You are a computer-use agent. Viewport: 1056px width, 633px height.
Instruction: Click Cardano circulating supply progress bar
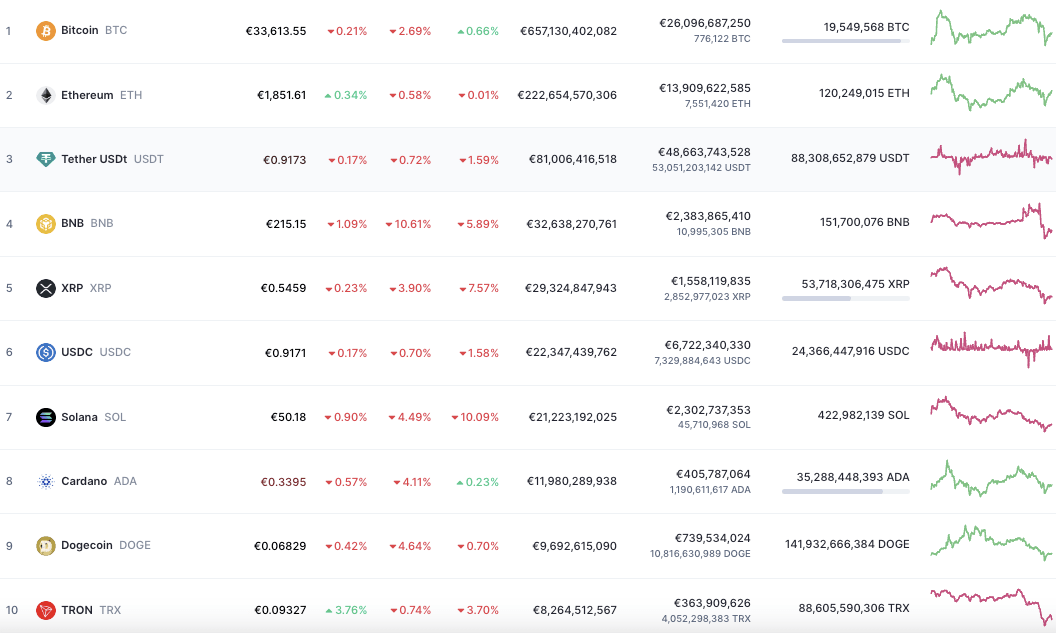(x=845, y=492)
